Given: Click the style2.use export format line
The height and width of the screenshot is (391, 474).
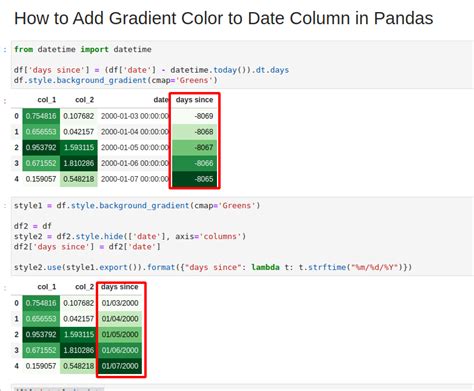Looking at the screenshot, I should click(x=213, y=267).
